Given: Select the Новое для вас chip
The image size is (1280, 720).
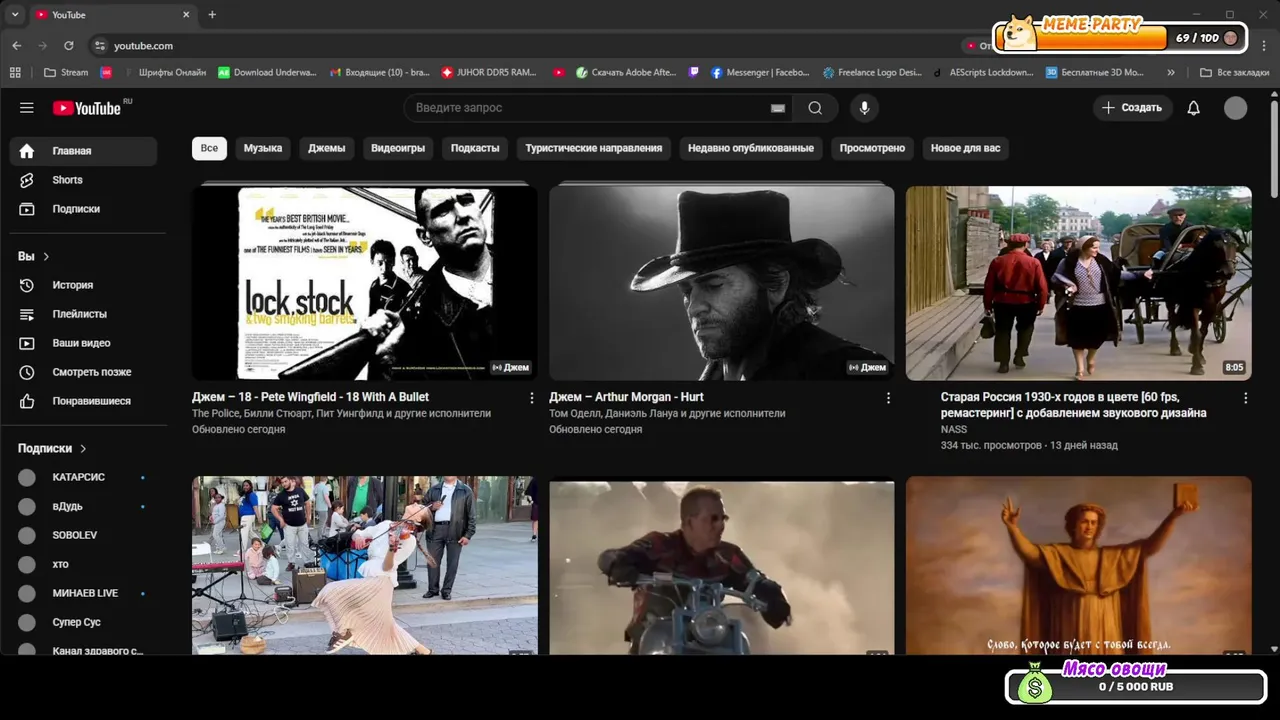Looking at the screenshot, I should 965,148.
